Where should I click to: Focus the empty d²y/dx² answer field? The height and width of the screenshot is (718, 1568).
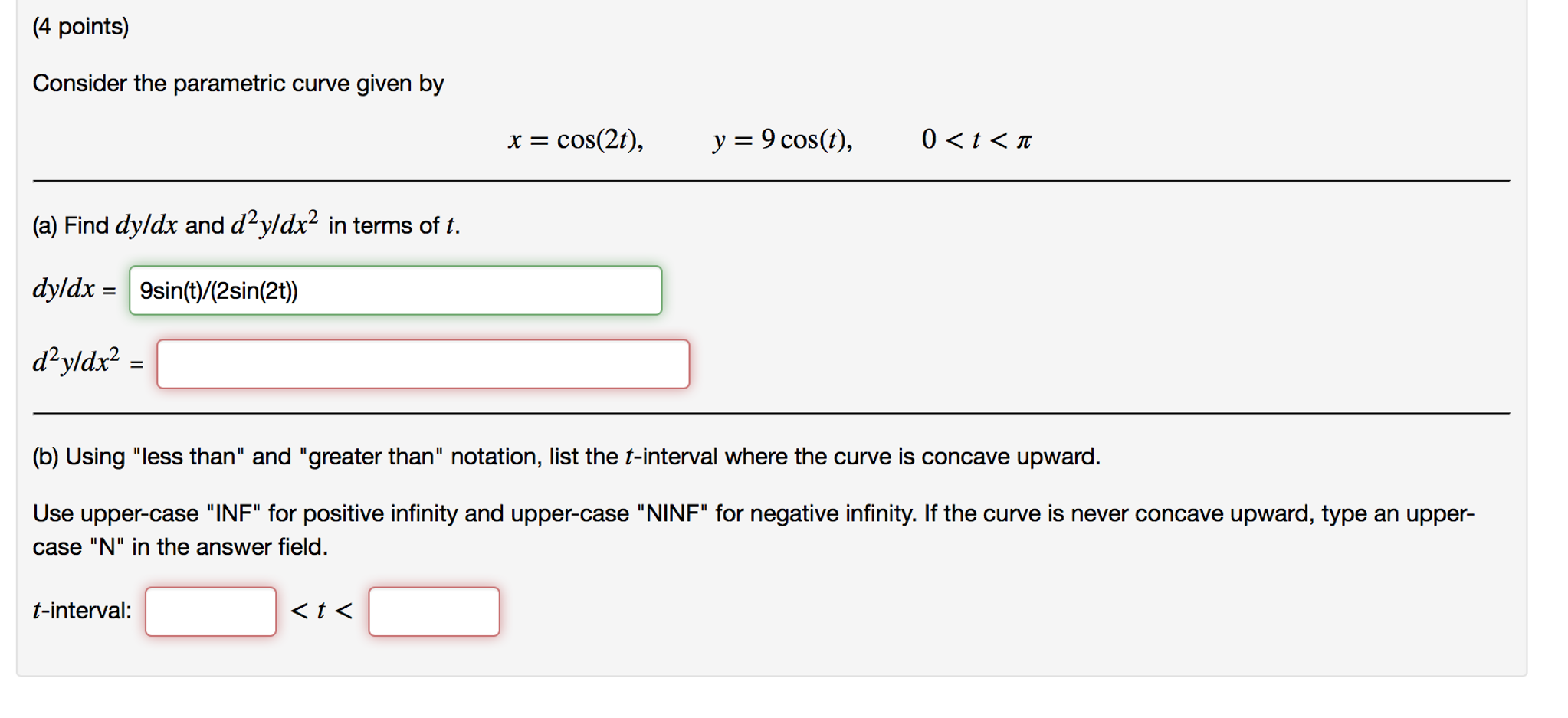pyautogui.click(x=422, y=364)
